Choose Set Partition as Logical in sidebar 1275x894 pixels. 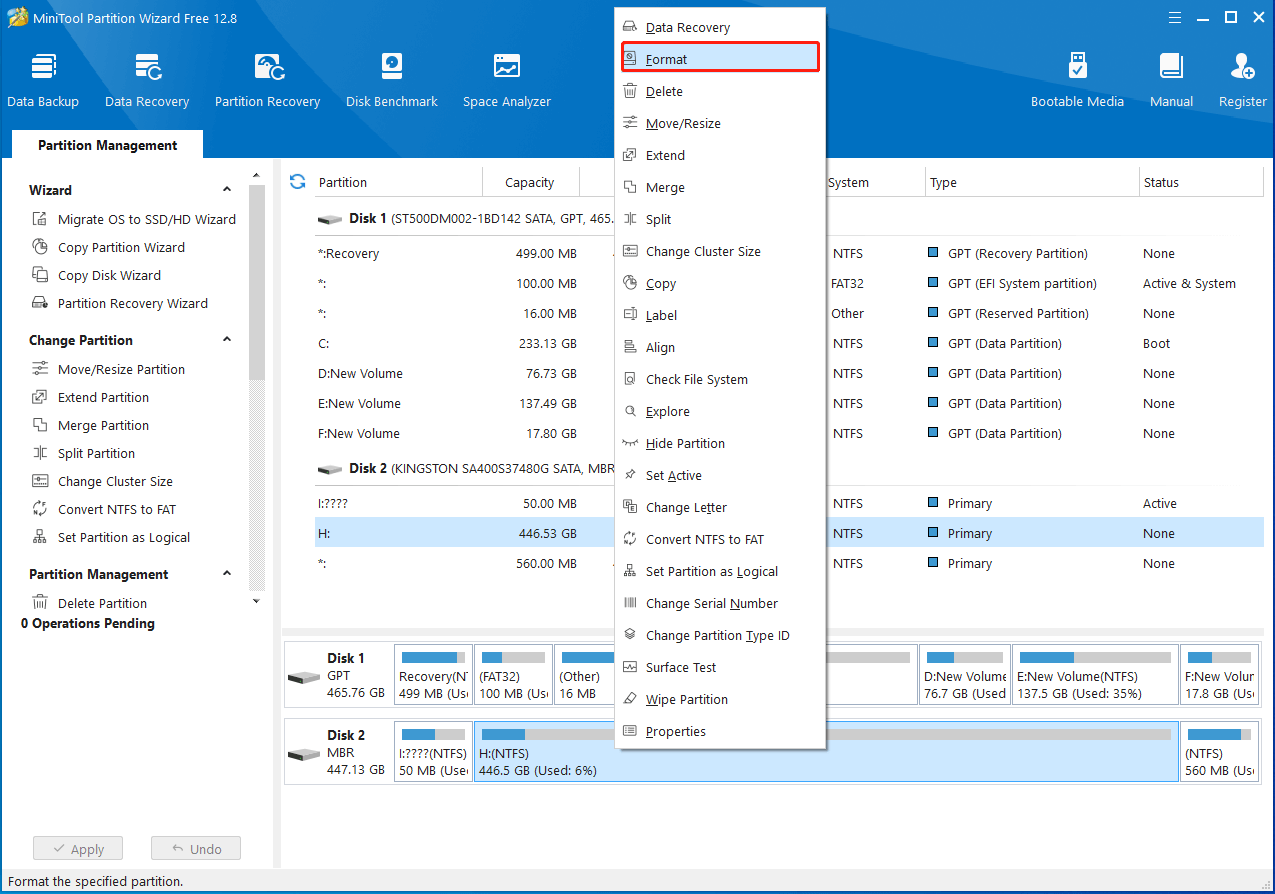click(x=111, y=537)
